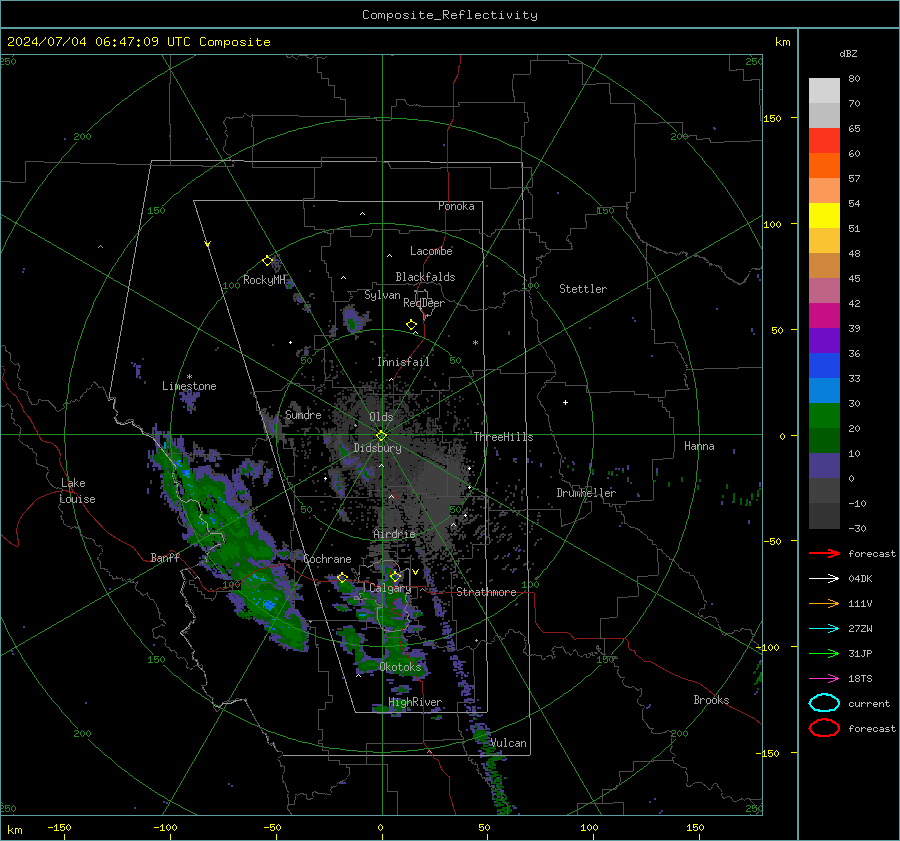The height and width of the screenshot is (841, 900).
Task: Select the Didsbury label
Action: 377,448
